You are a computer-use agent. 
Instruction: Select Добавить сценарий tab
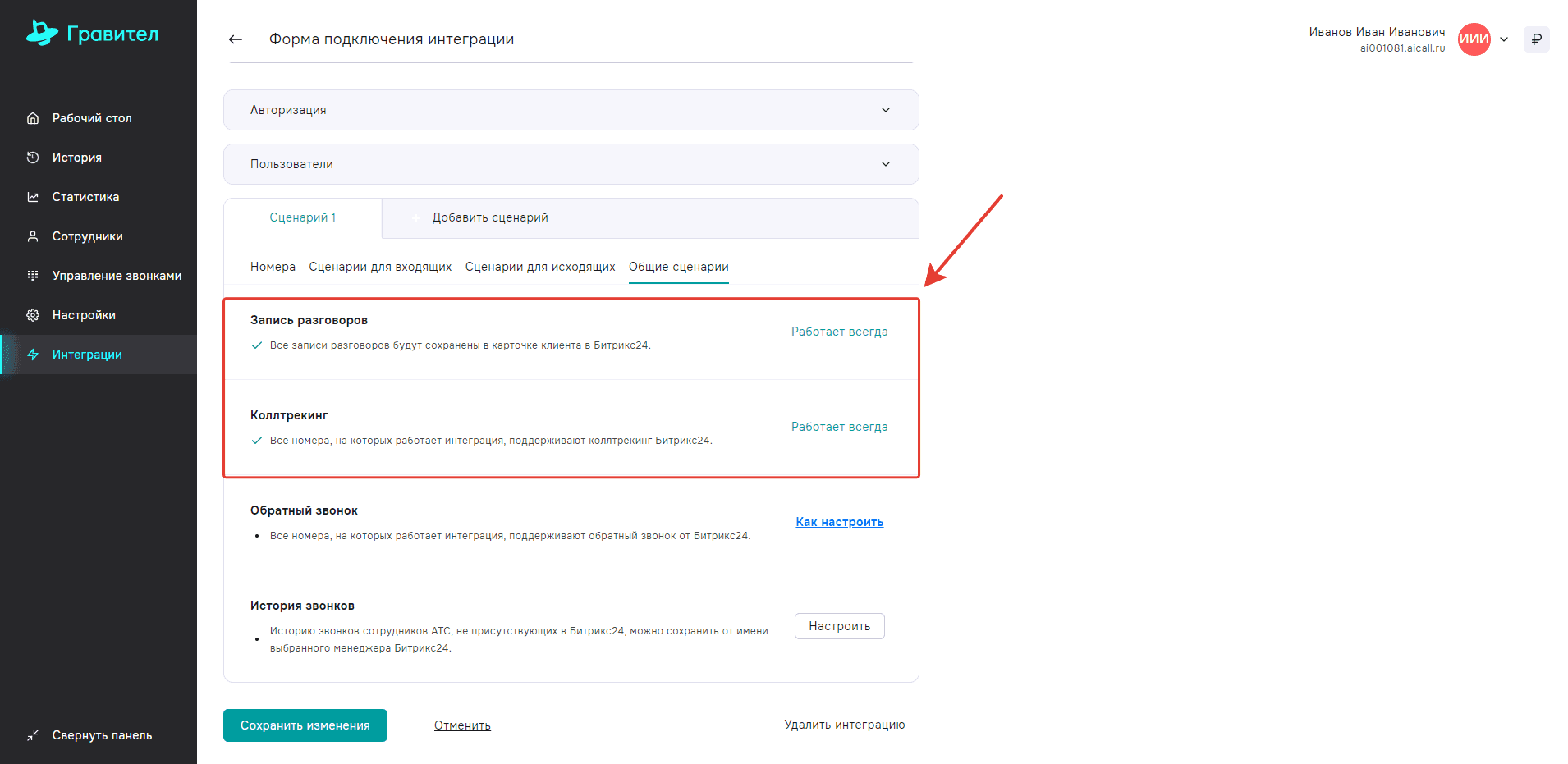(x=489, y=217)
